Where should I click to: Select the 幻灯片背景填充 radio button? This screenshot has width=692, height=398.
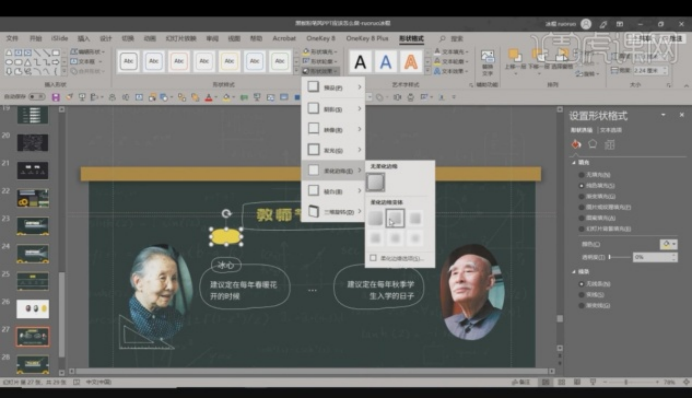(x=581, y=229)
